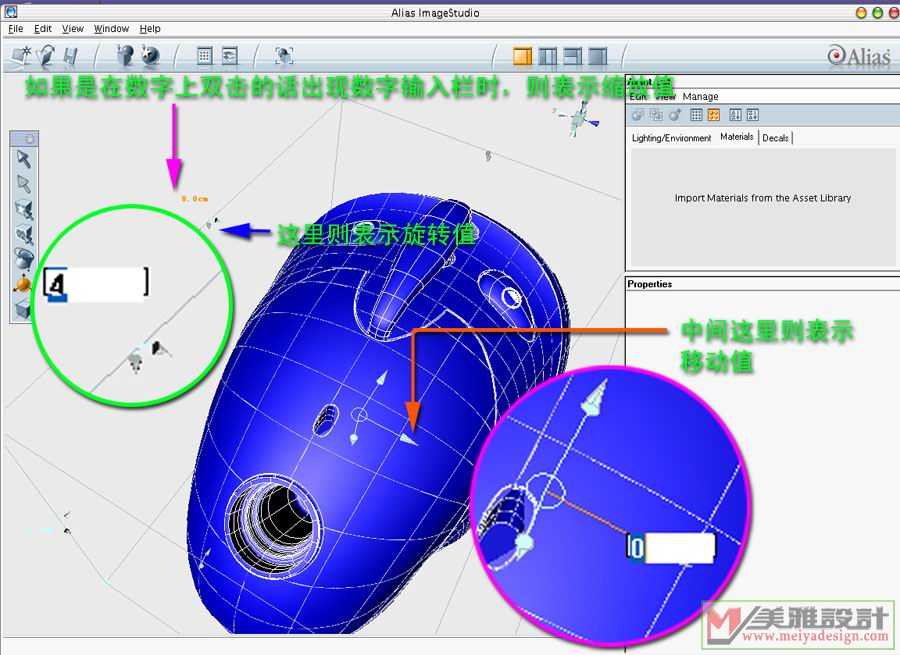The image size is (900, 655).
Task: Select the two-column layout icon
Action: coord(548,56)
